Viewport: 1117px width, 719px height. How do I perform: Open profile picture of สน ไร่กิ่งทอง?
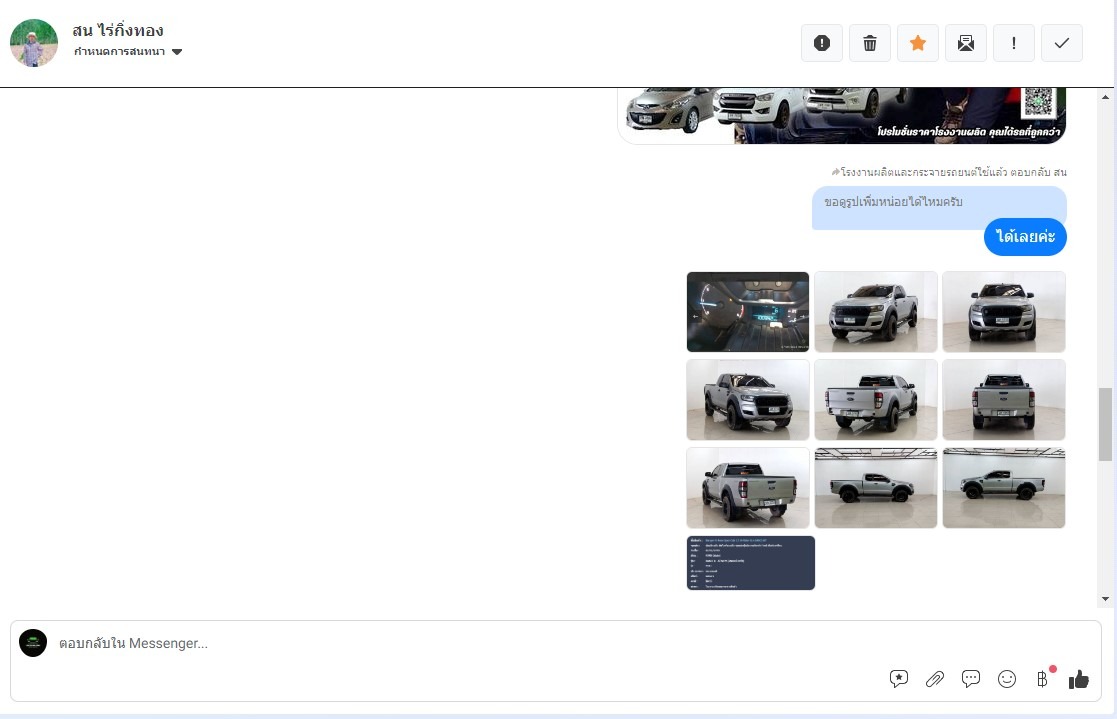33,43
